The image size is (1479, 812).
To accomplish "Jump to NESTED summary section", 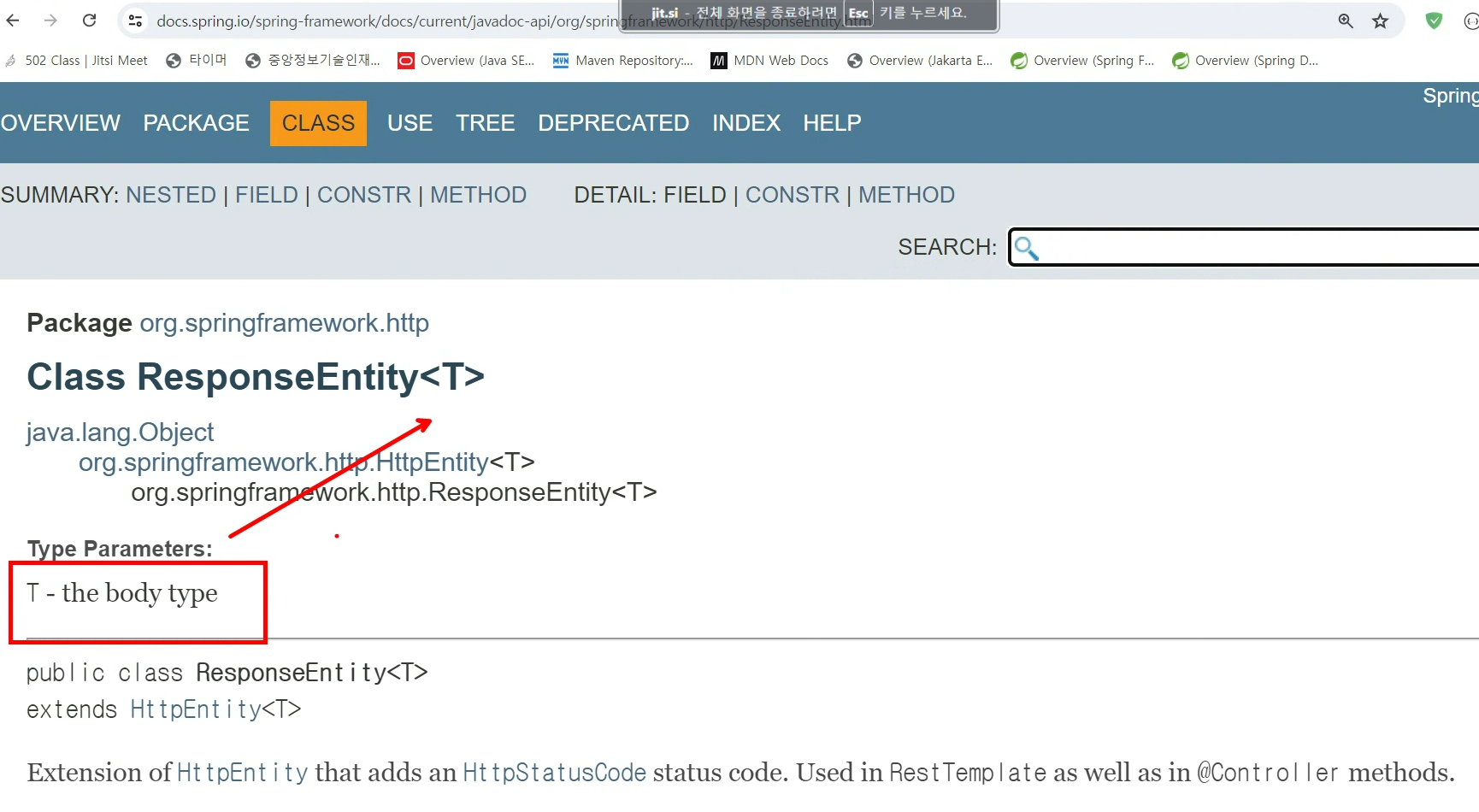I will coord(171,195).
